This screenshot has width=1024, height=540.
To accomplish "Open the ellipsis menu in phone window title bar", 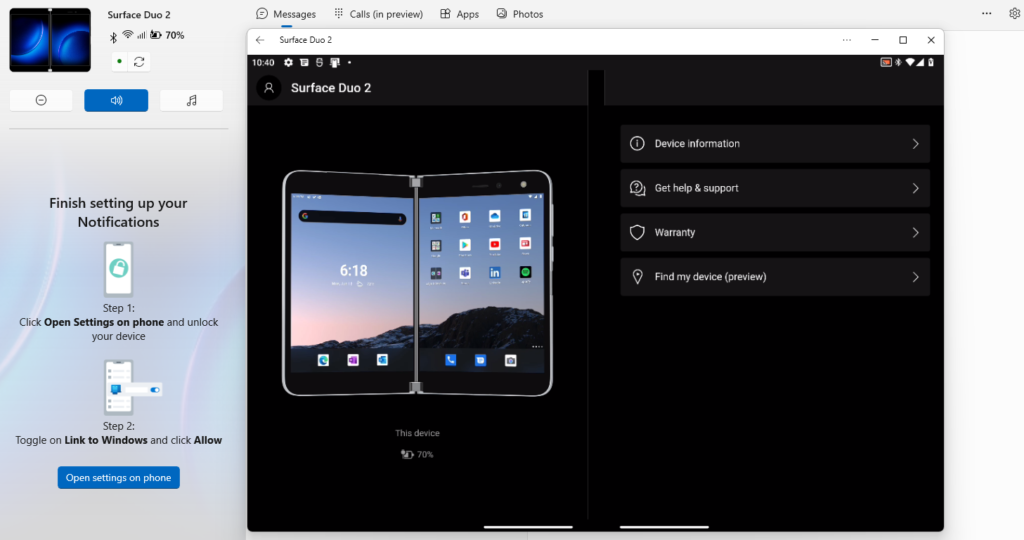I will coord(847,40).
